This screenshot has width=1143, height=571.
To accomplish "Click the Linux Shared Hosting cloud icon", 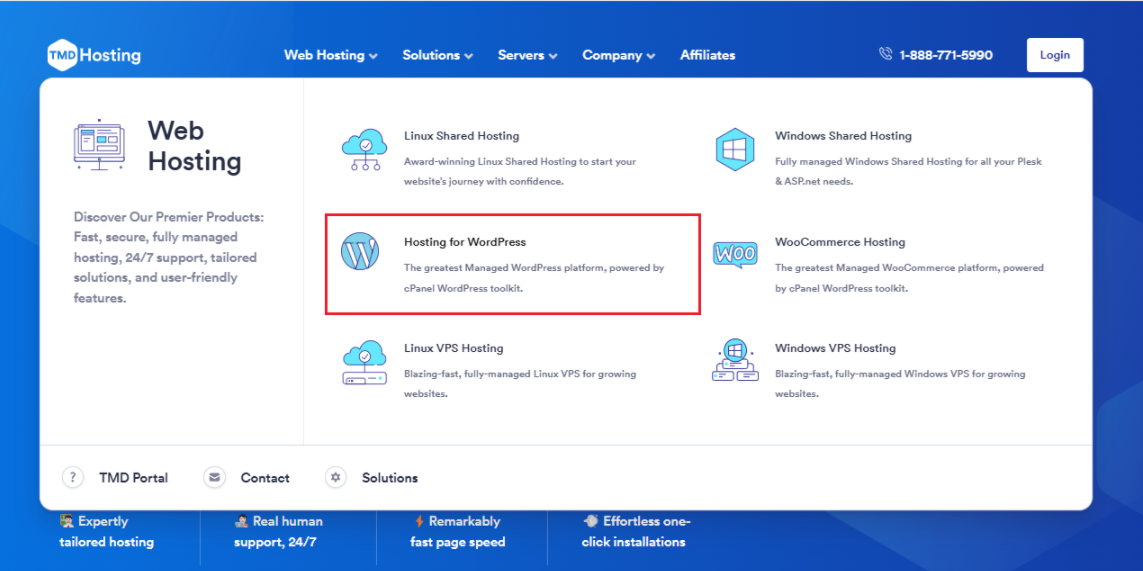I will point(364,149).
